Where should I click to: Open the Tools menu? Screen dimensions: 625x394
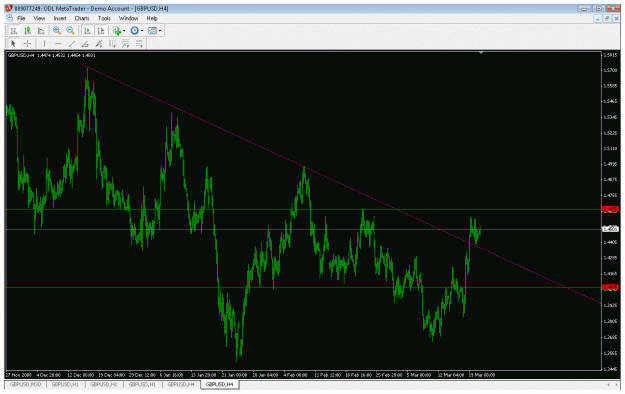point(104,18)
